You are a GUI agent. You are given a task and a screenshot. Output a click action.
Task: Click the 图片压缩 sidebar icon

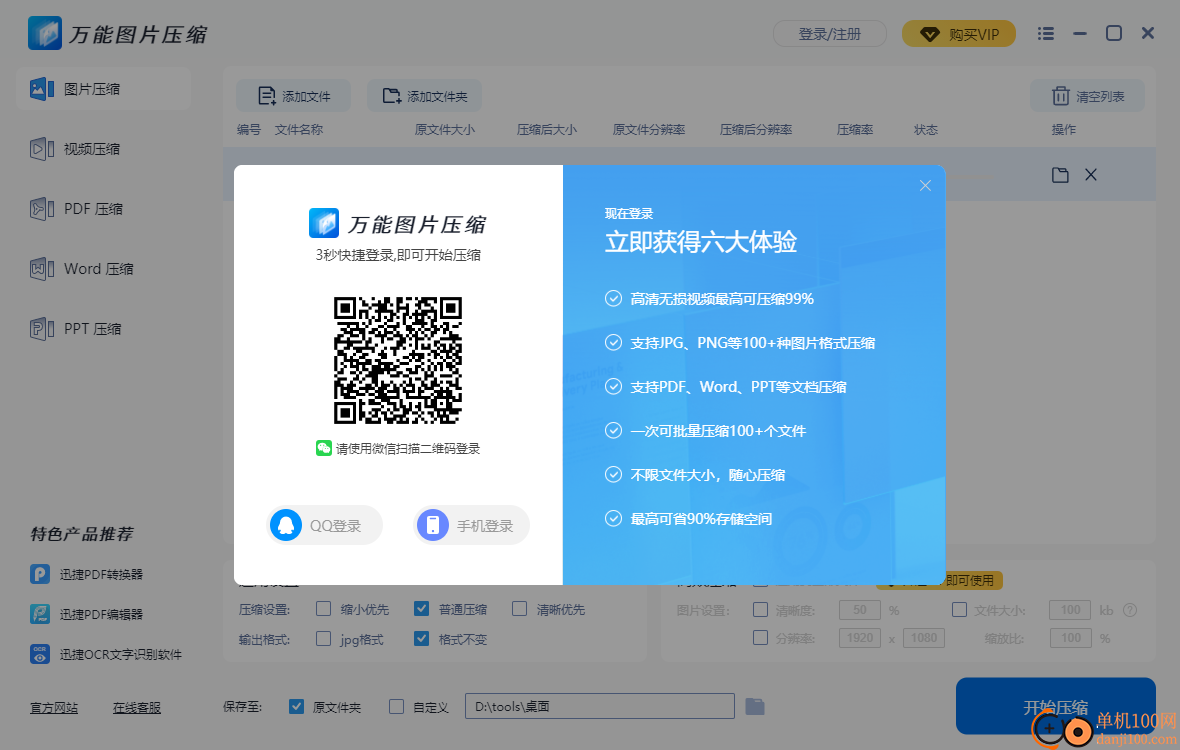41,89
